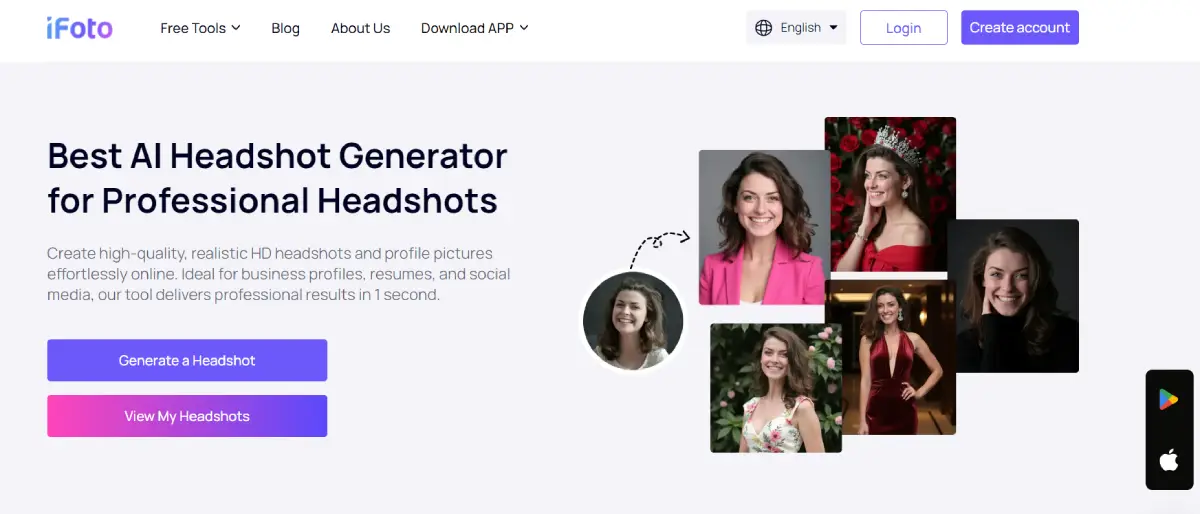Select the tiara and red roses headshot

click(x=890, y=192)
